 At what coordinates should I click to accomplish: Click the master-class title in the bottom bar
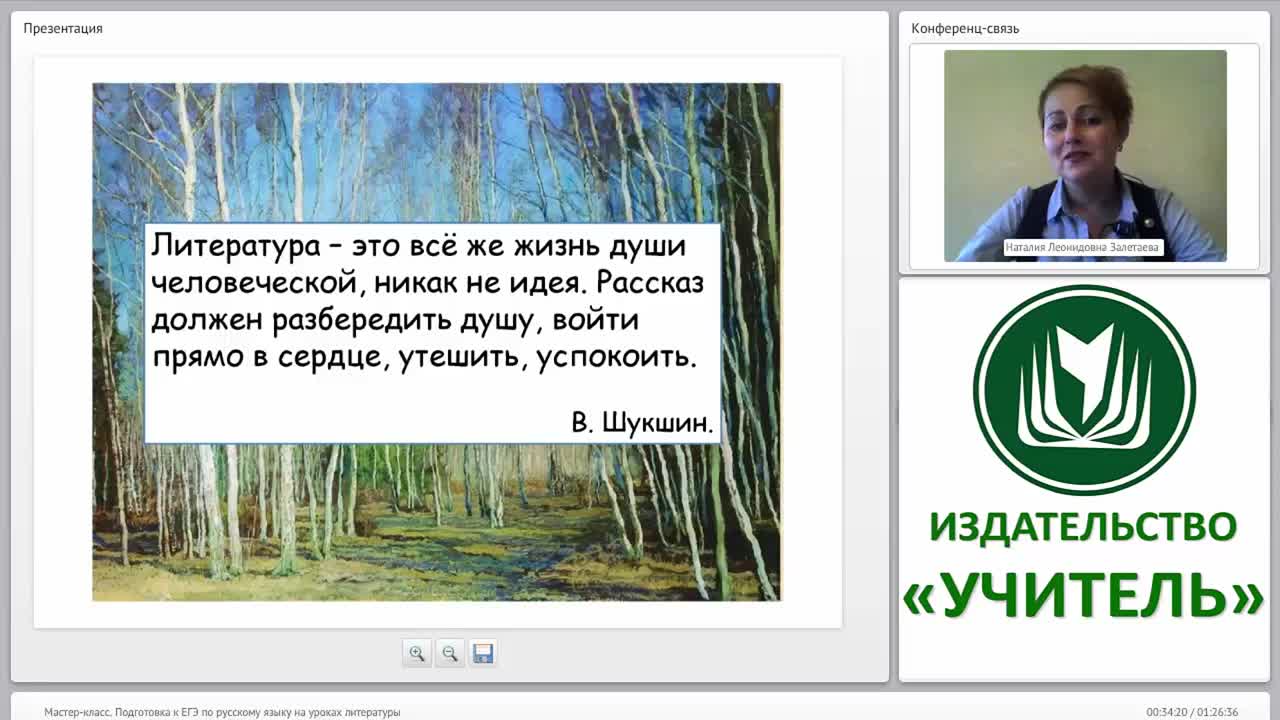222,712
